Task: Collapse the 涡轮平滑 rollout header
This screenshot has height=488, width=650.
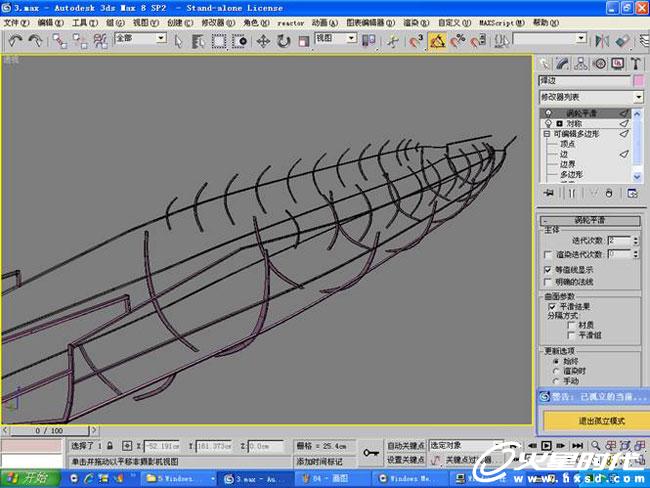Action: point(590,220)
